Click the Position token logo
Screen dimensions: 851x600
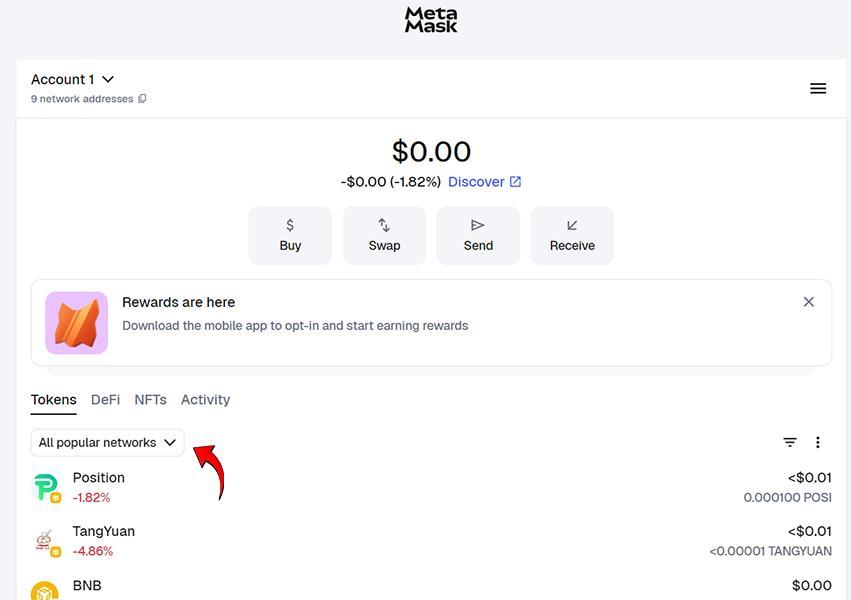point(45,486)
